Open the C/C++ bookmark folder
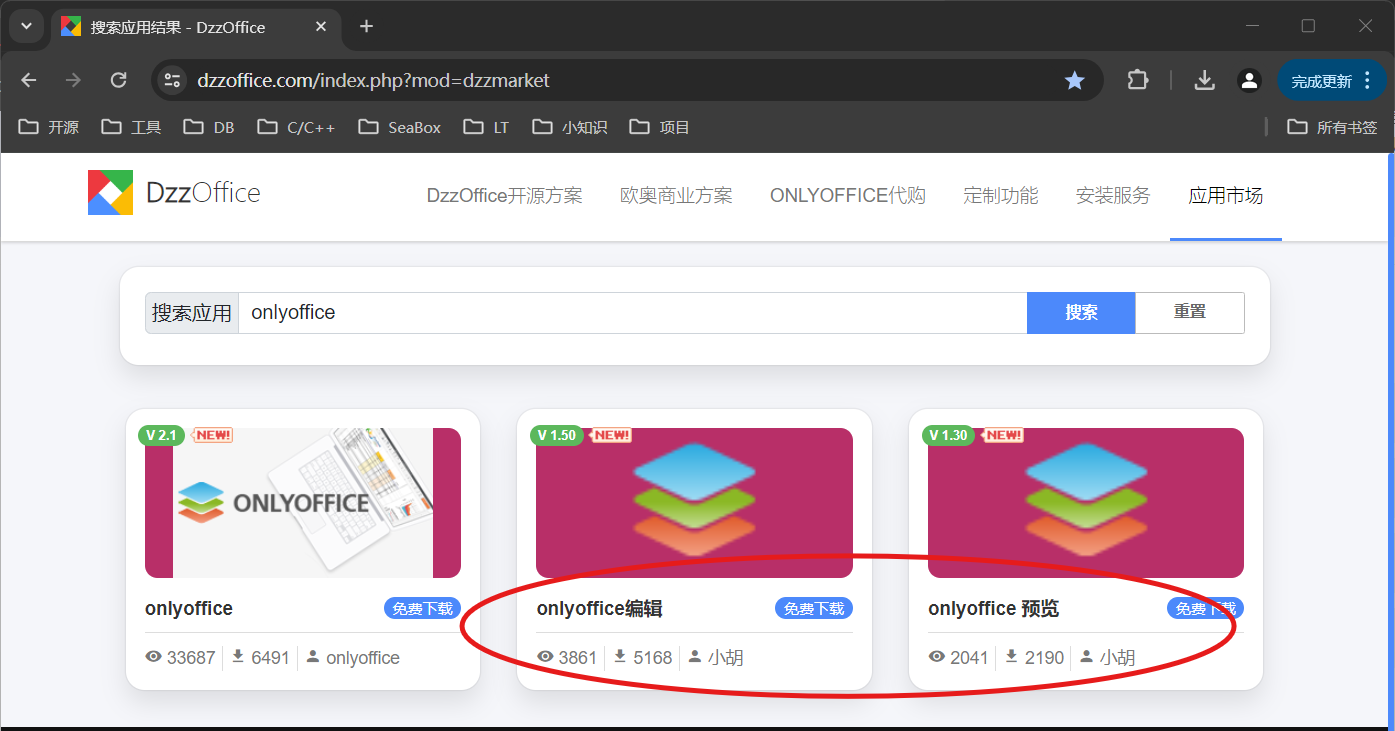 click(x=296, y=127)
